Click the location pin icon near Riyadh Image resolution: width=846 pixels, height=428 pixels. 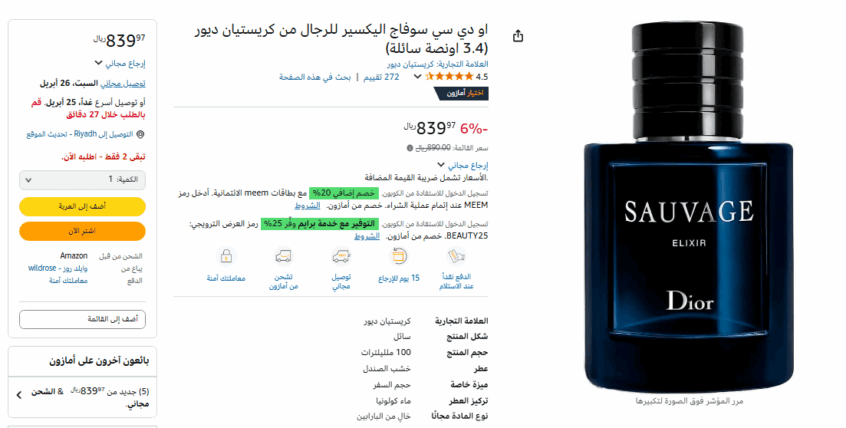coord(140,134)
